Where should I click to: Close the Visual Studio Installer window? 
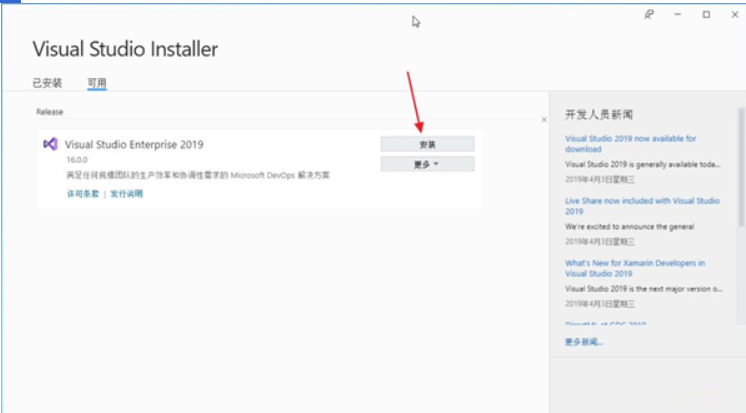[733, 14]
